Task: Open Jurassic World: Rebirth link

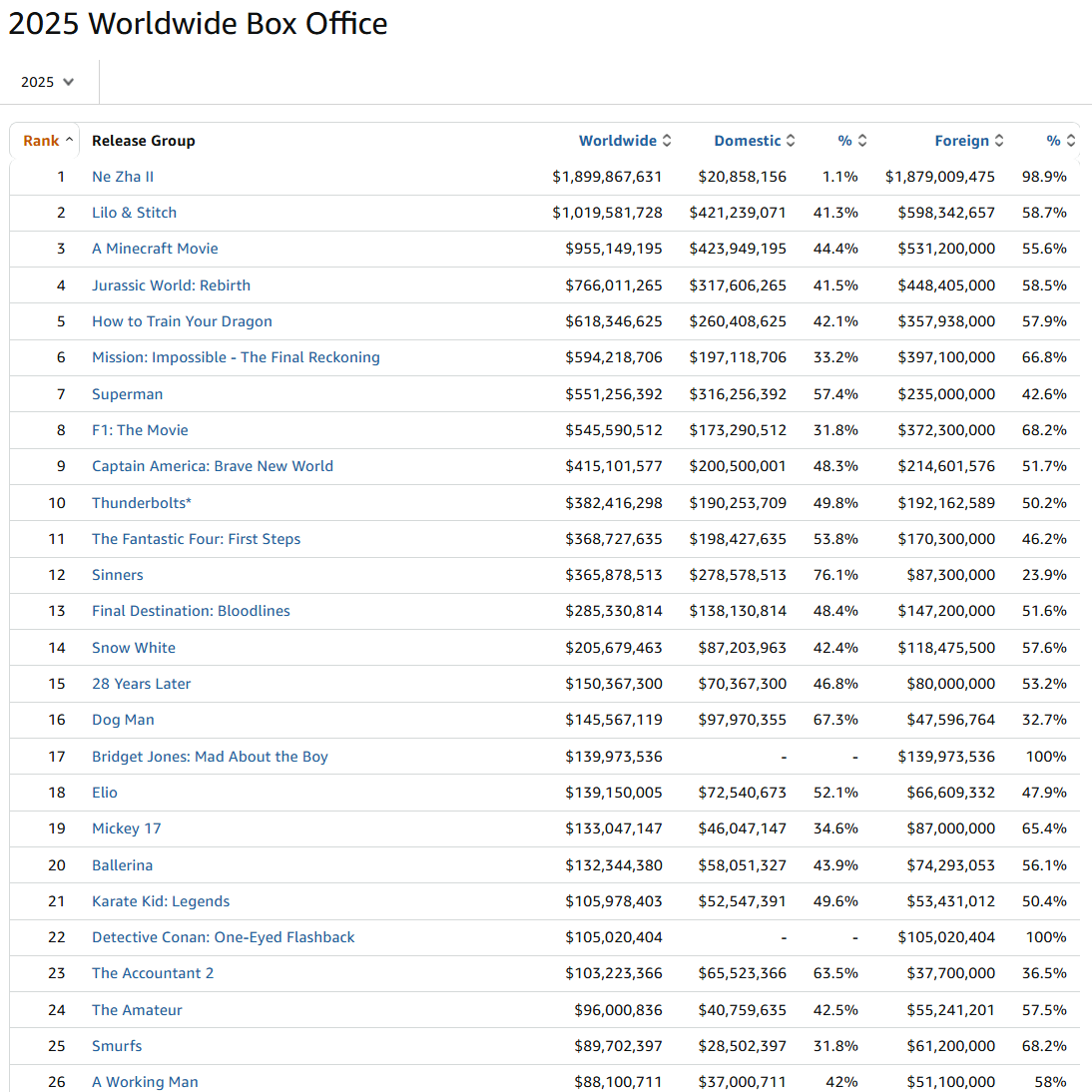Action: tap(172, 285)
